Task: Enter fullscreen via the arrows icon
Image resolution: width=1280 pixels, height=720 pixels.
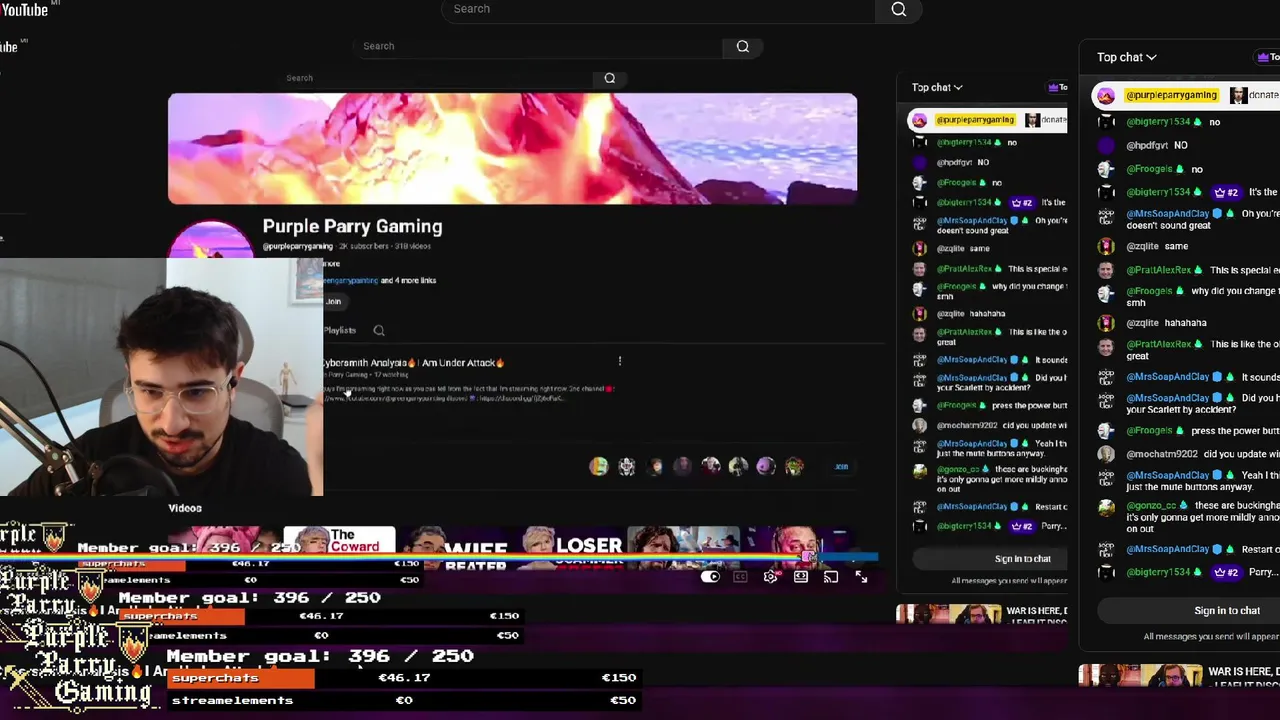Action: click(x=861, y=577)
